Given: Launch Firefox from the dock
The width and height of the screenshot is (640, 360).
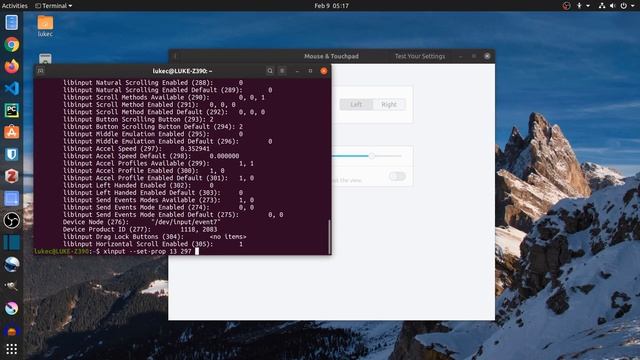Looking at the screenshot, I should tap(11, 66).
